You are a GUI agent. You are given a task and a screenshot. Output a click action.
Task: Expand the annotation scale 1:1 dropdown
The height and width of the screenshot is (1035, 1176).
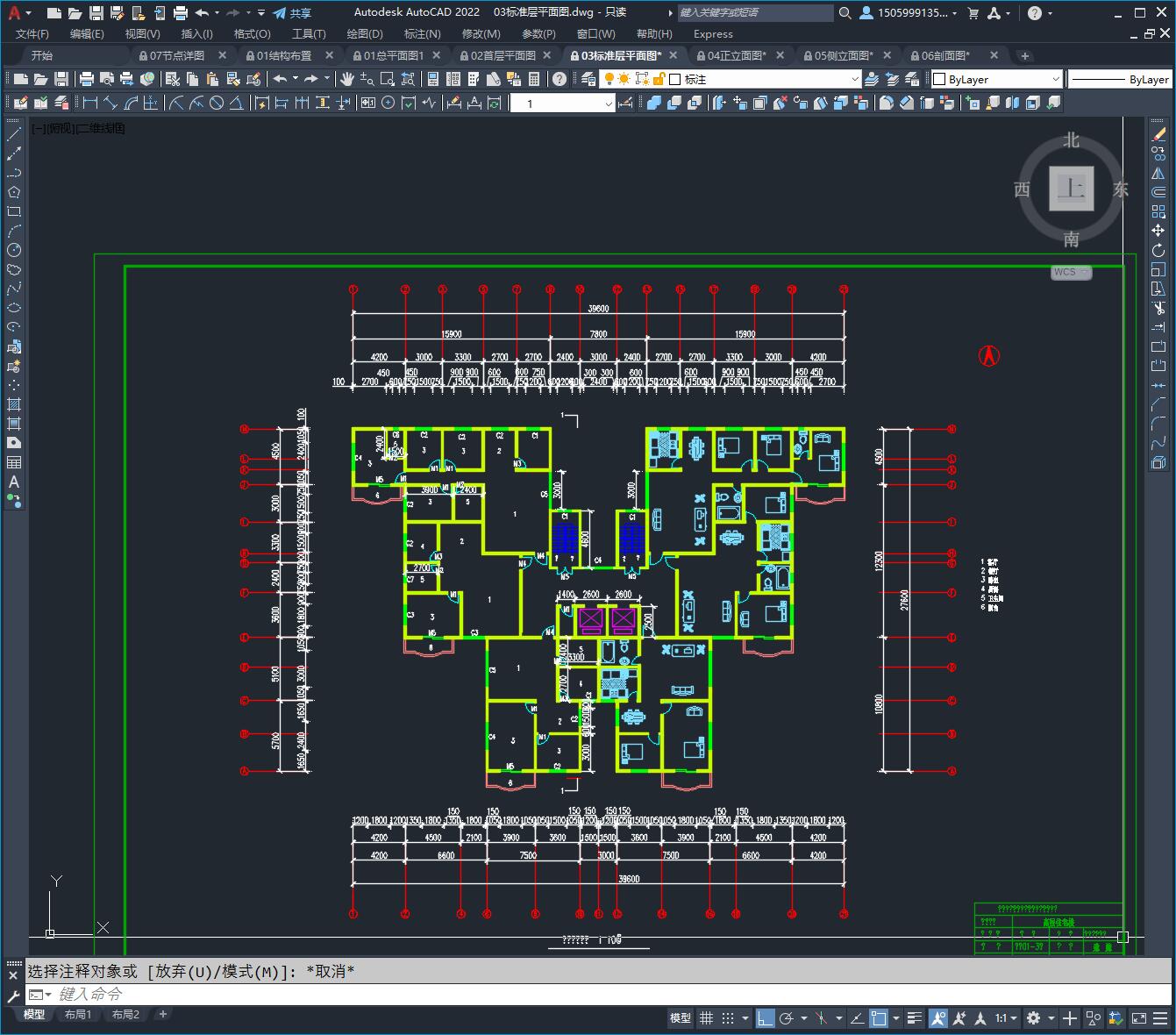[x=1006, y=1018]
